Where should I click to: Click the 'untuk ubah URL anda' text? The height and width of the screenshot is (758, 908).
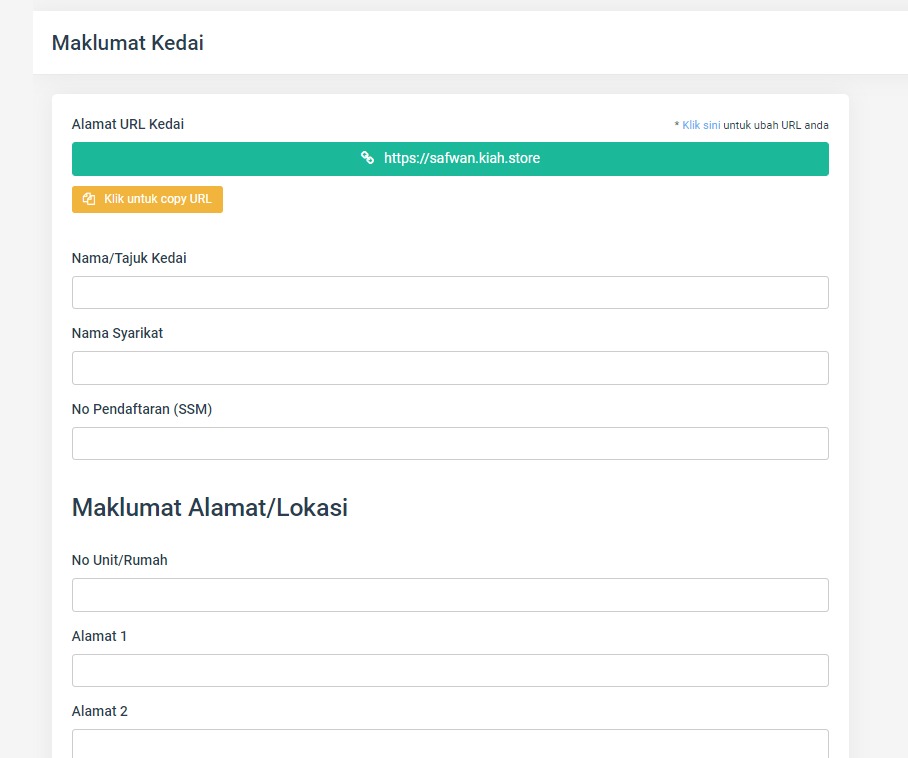[x=776, y=125]
